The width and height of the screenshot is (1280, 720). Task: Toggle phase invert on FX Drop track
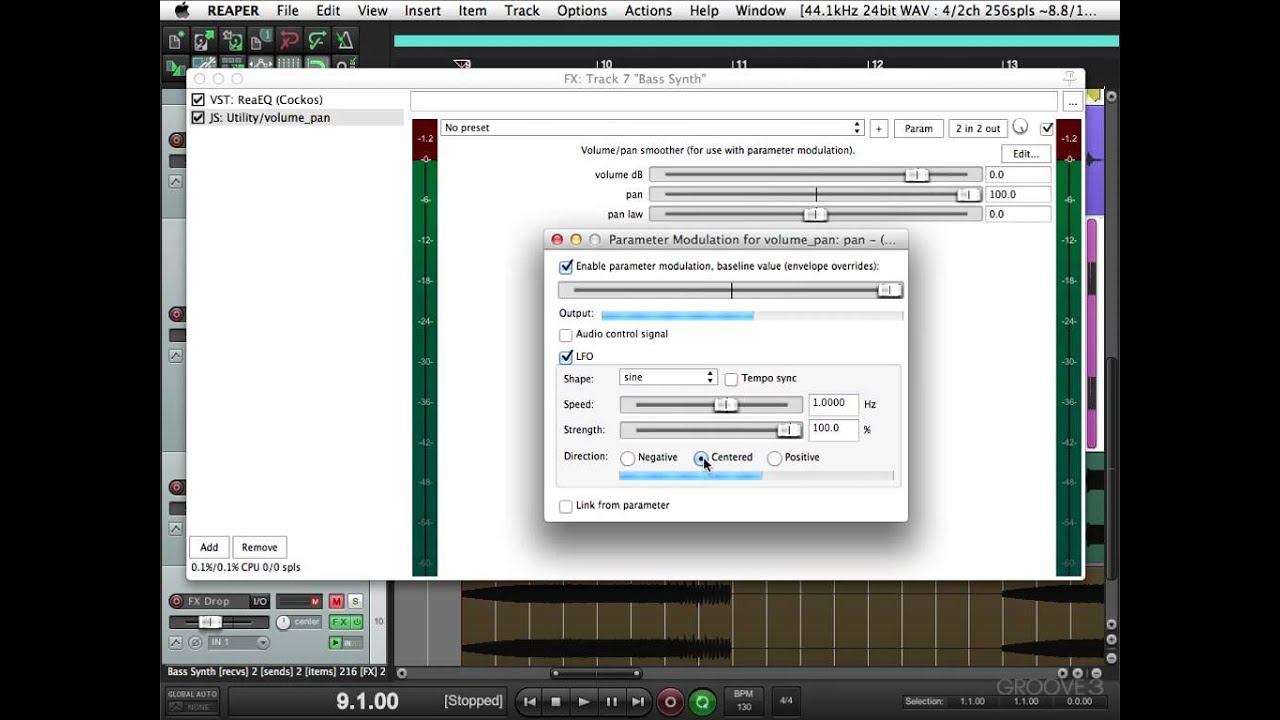pyautogui.click(x=194, y=642)
